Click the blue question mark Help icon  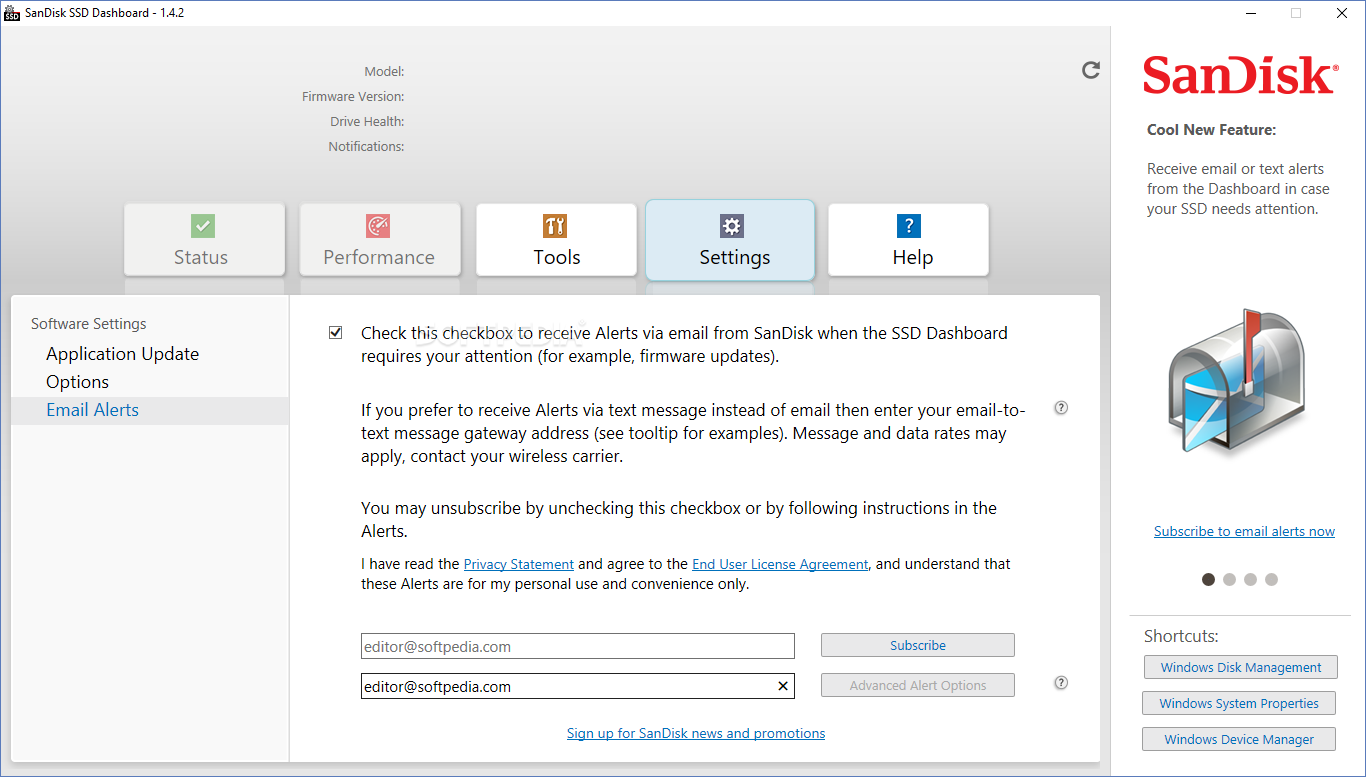[x=908, y=226]
